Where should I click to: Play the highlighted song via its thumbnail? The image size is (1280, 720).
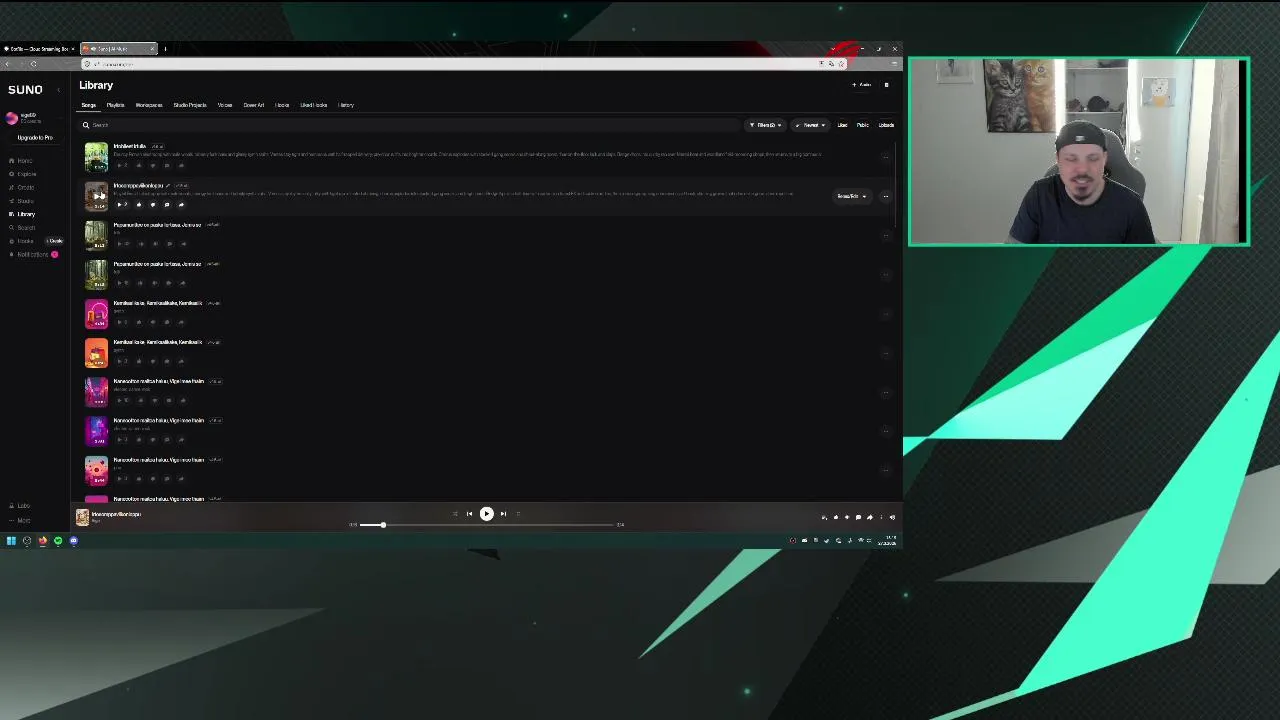tap(96, 196)
